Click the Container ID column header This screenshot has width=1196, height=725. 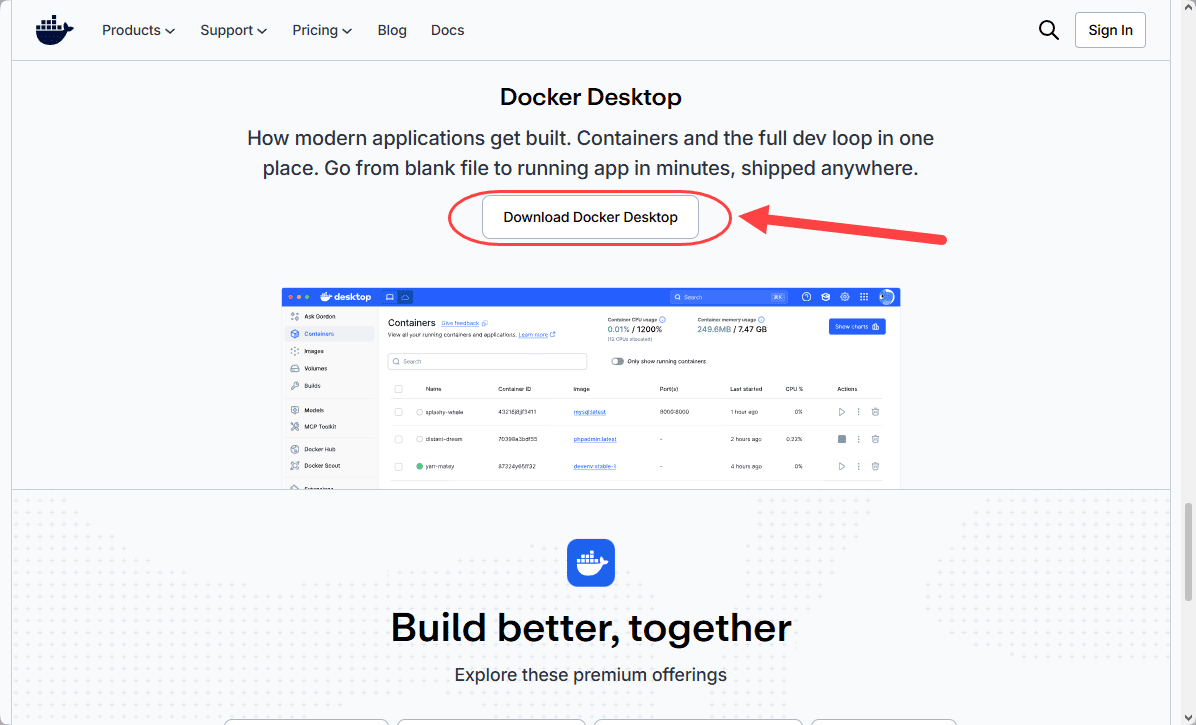(514, 390)
